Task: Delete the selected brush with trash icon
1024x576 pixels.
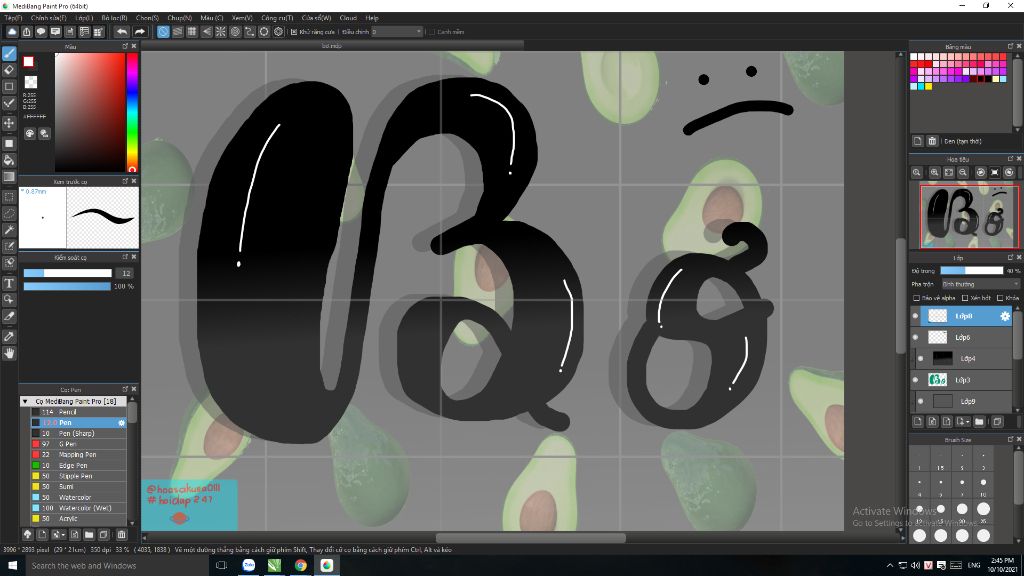Action: click(121, 534)
